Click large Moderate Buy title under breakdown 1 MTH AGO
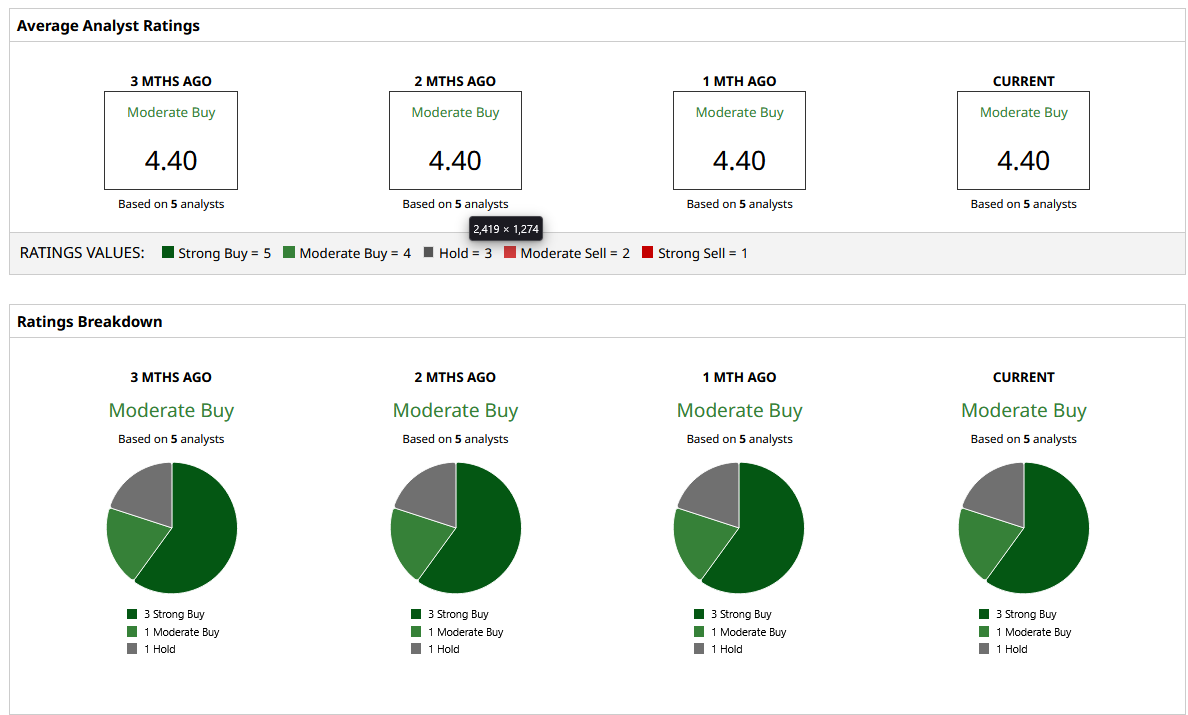1188x715 pixels. tap(739, 411)
